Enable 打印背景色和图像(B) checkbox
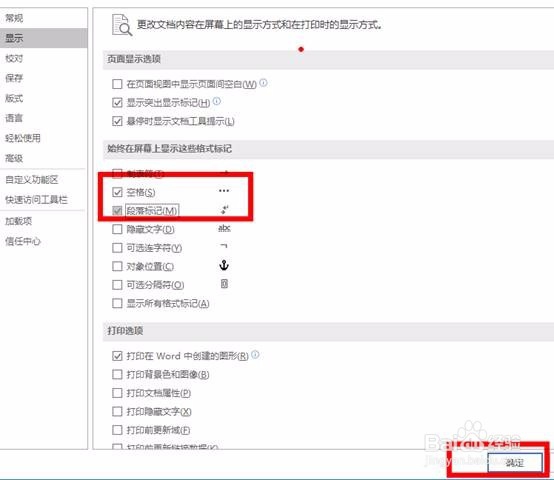 pyautogui.click(x=117, y=374)
